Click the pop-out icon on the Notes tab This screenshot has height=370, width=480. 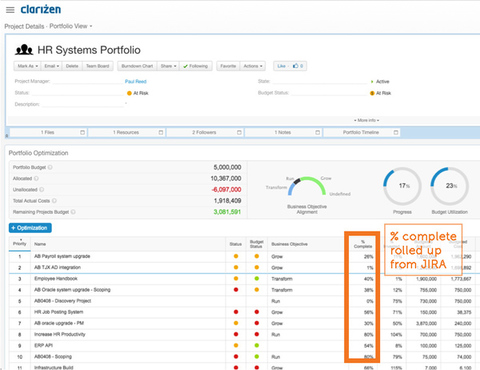pyautogui.click(x=318, y=132)
